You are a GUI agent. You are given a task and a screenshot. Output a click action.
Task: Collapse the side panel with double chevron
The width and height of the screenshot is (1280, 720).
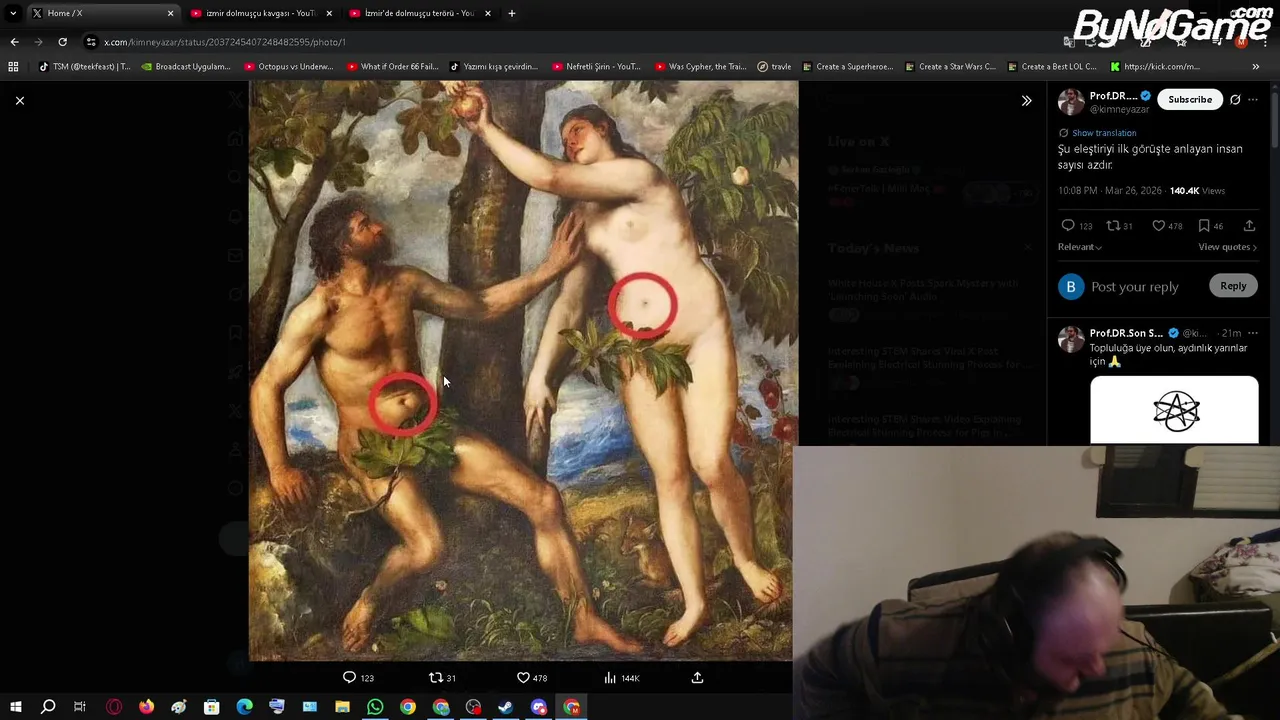[1026, 101]
